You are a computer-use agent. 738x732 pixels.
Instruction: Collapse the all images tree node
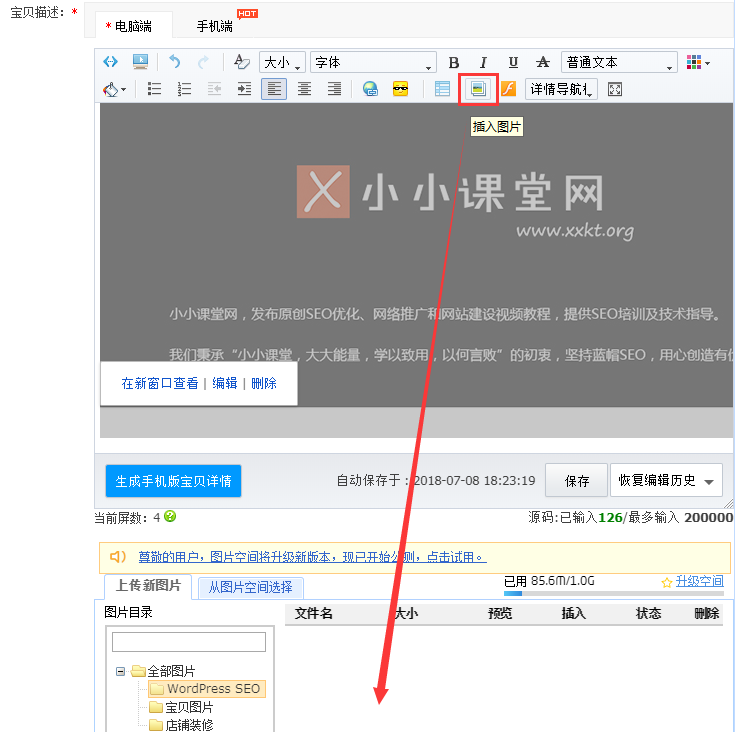(x=120, y=671)
